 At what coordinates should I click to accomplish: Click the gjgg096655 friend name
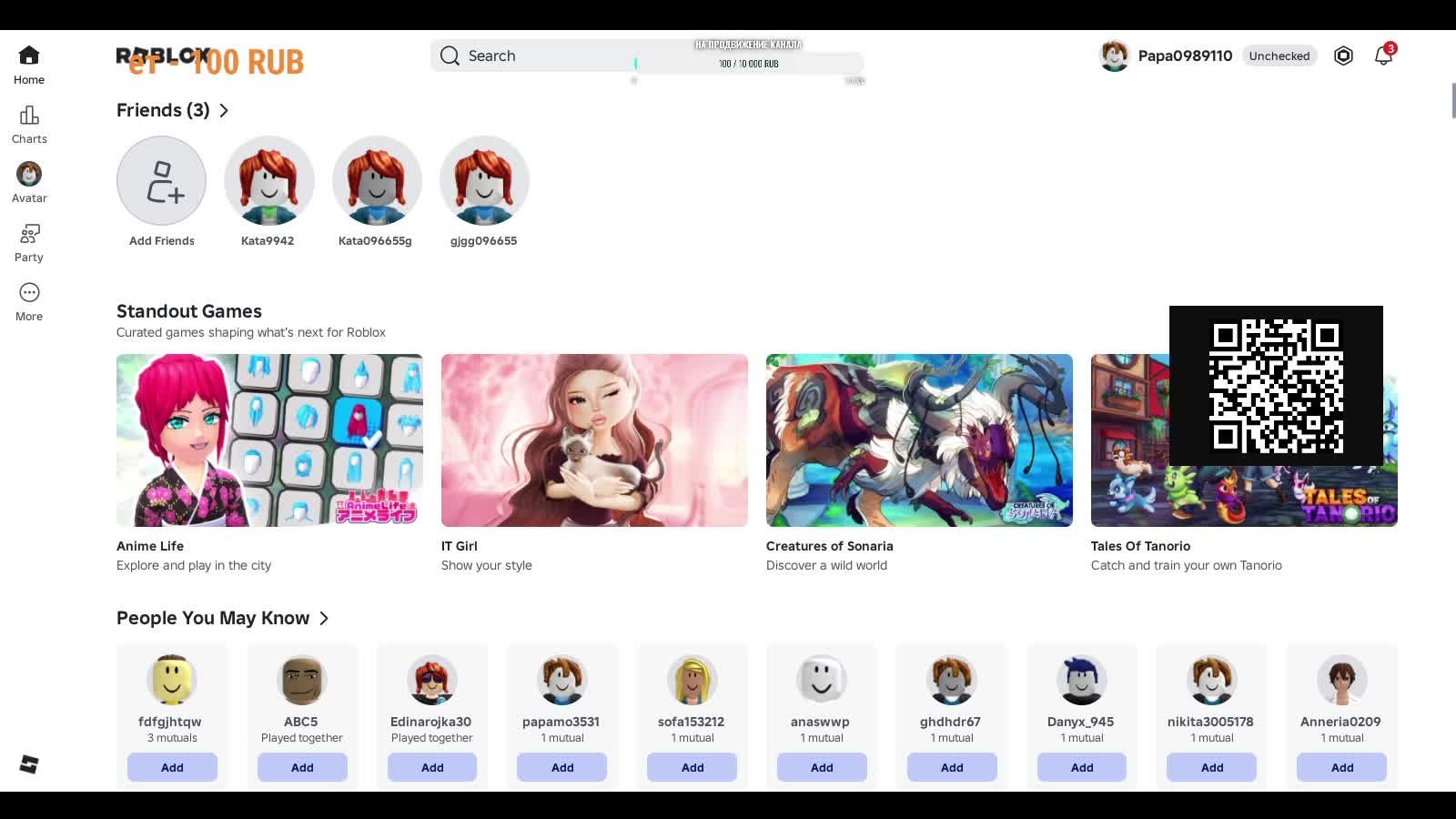click(x=483, y=241)
